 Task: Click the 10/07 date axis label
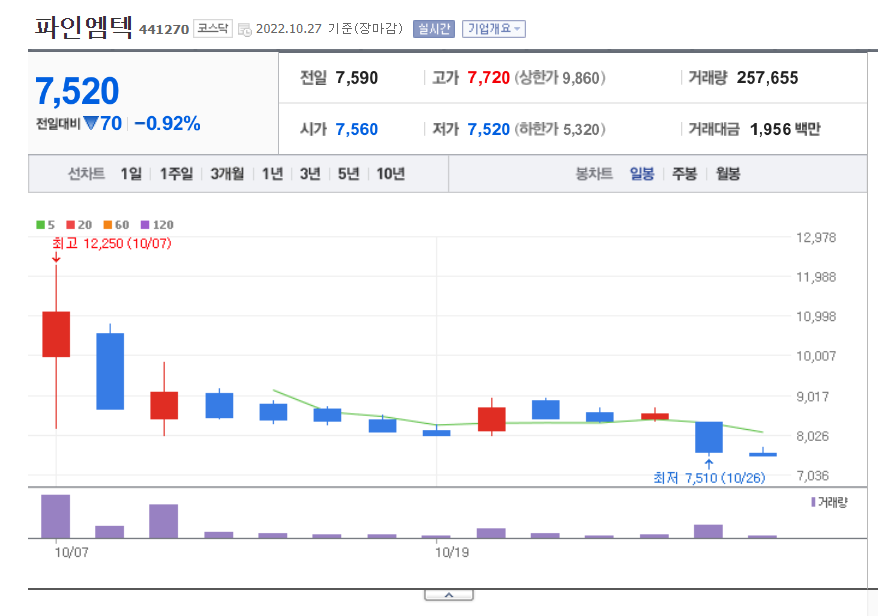coord(71,552)
